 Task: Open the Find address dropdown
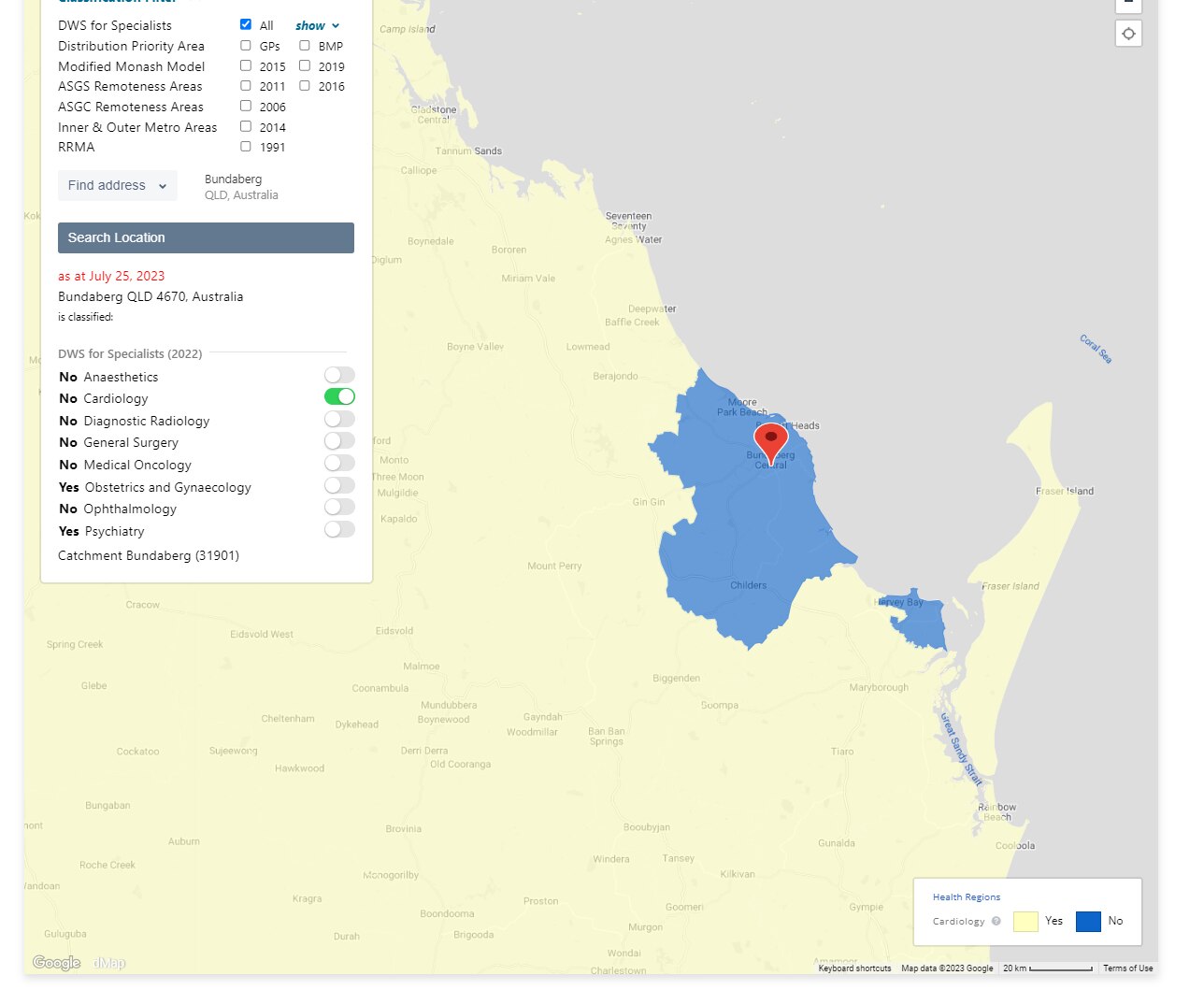117,185
